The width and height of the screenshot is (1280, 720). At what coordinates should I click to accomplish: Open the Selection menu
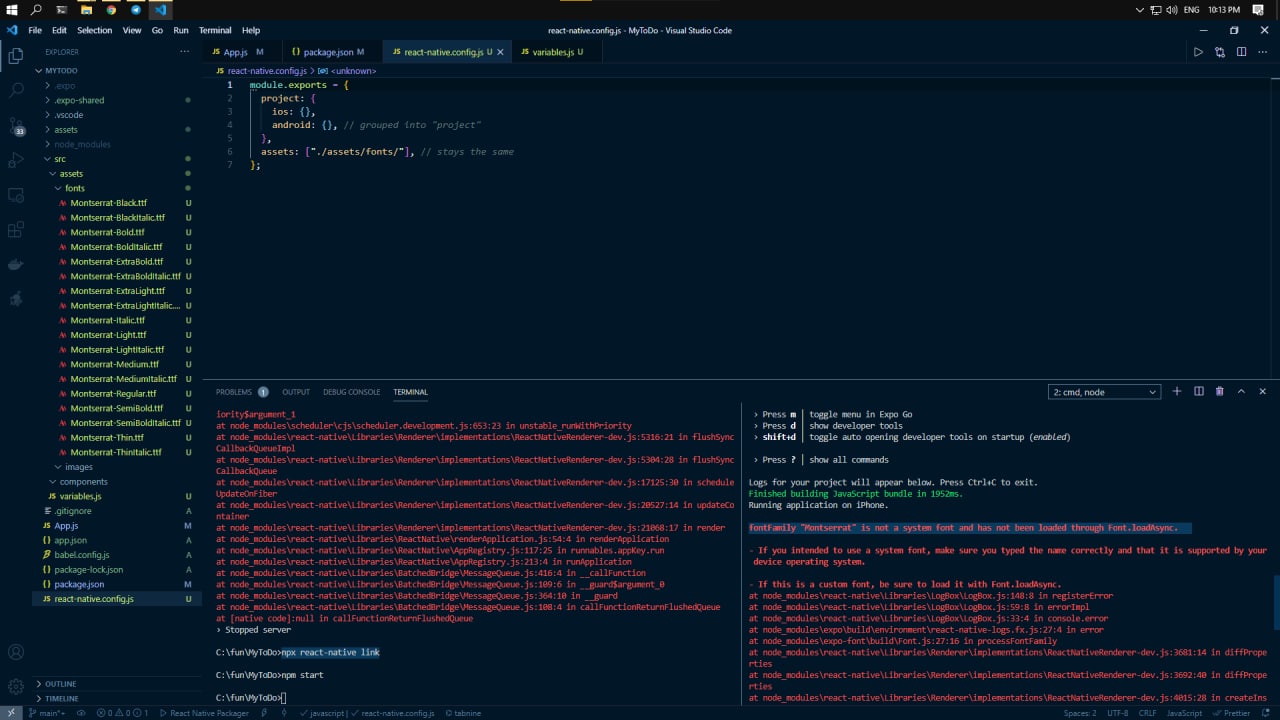(x=95, y=30)
